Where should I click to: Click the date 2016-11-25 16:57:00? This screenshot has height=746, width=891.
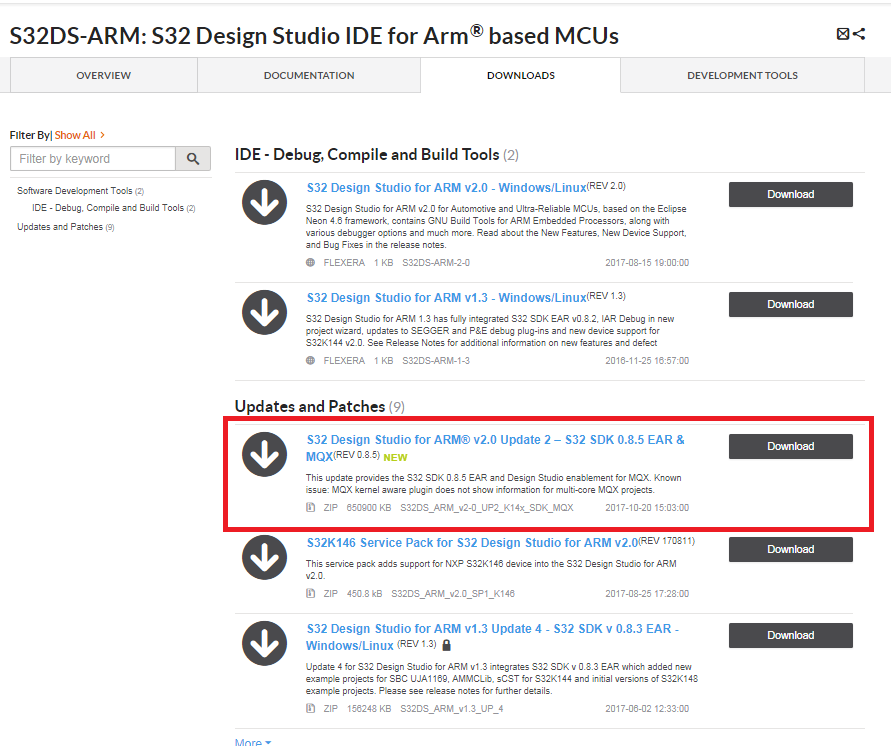tap(647, 360)
